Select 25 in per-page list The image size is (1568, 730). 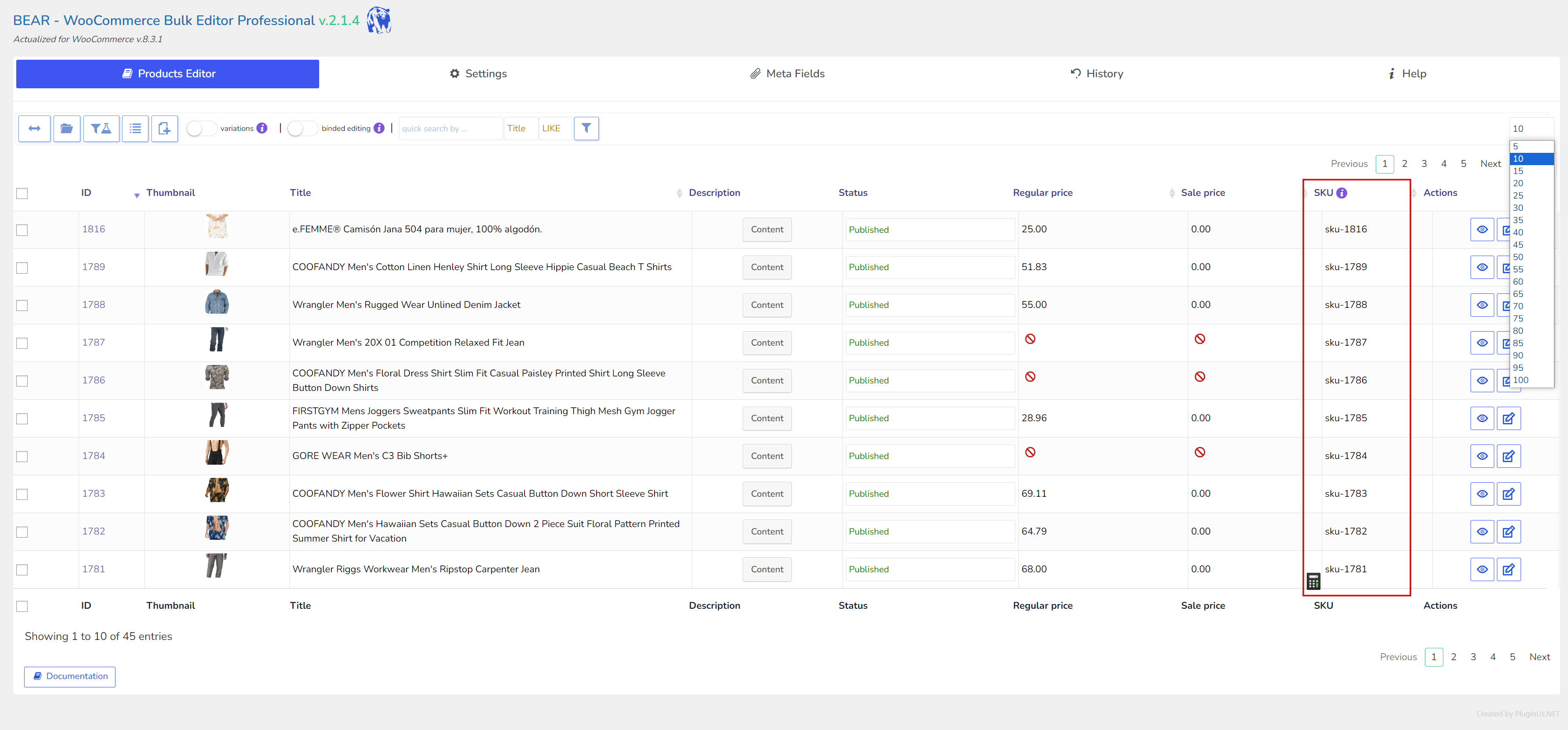[x=1532, y=195]
